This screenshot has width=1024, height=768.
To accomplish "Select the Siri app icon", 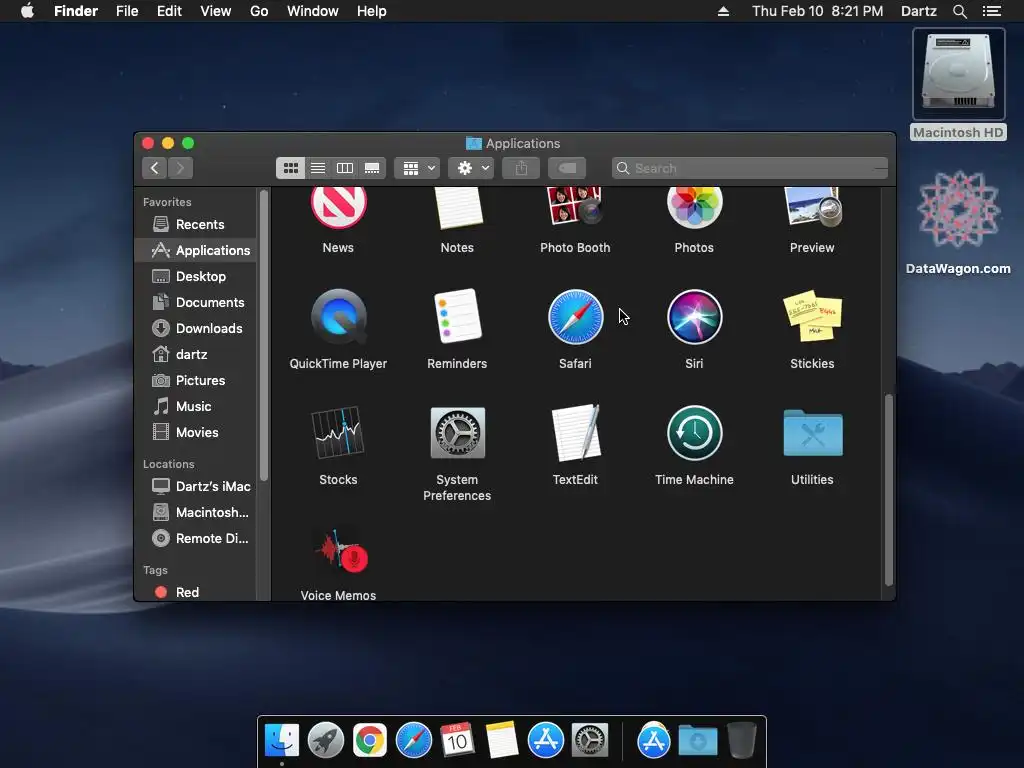I will [694, 317].
